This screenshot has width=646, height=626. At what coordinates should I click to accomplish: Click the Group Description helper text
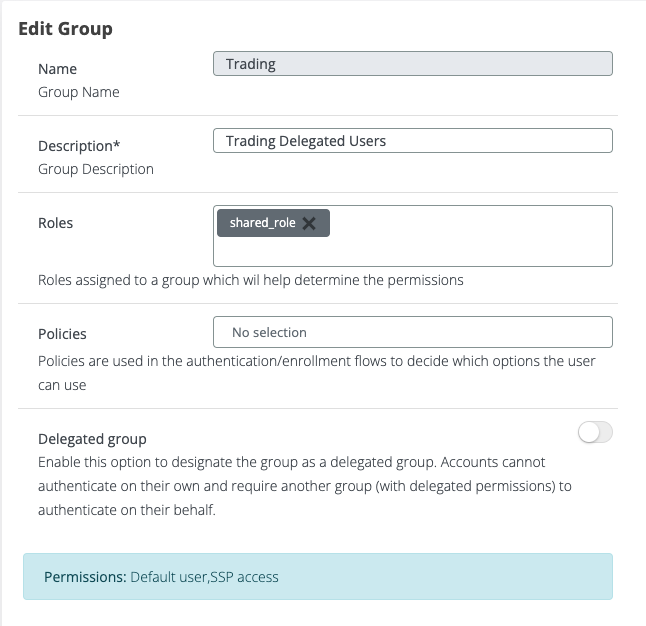95,169
